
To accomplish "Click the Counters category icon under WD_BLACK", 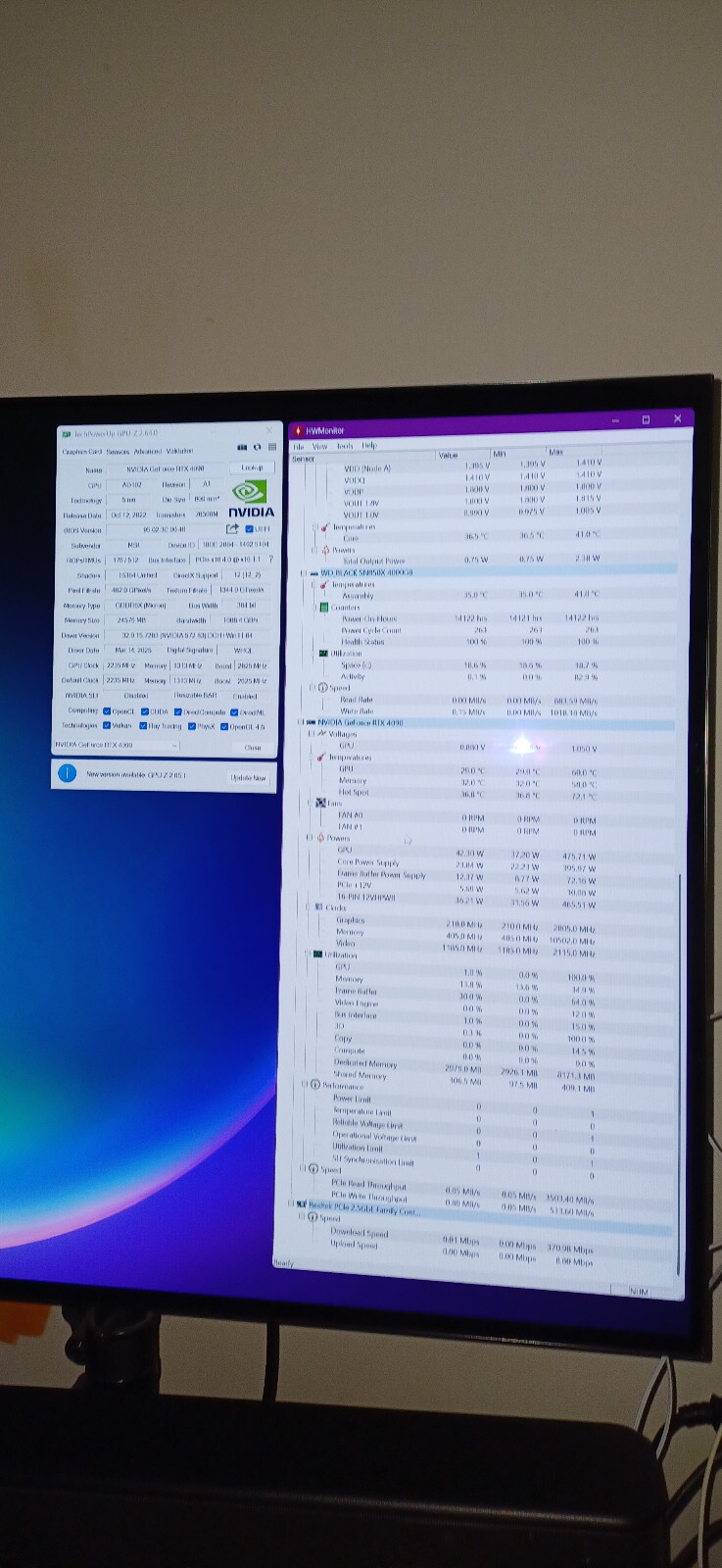I will pos(324,608).
